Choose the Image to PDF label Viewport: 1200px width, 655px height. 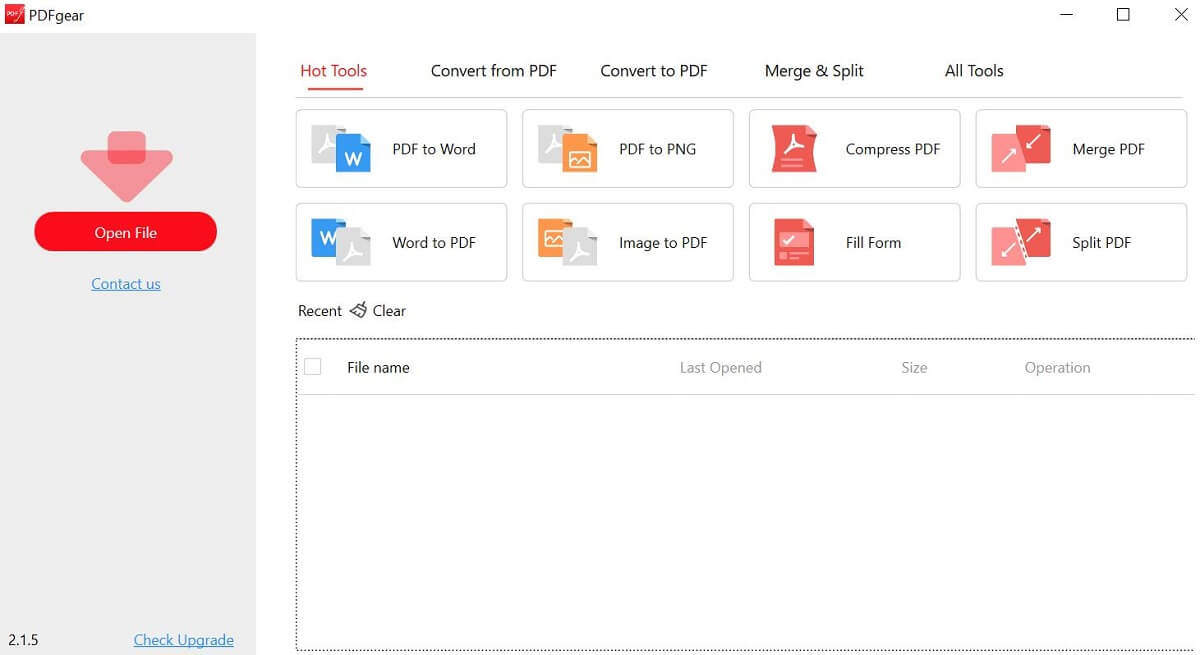tap(663, 242)
